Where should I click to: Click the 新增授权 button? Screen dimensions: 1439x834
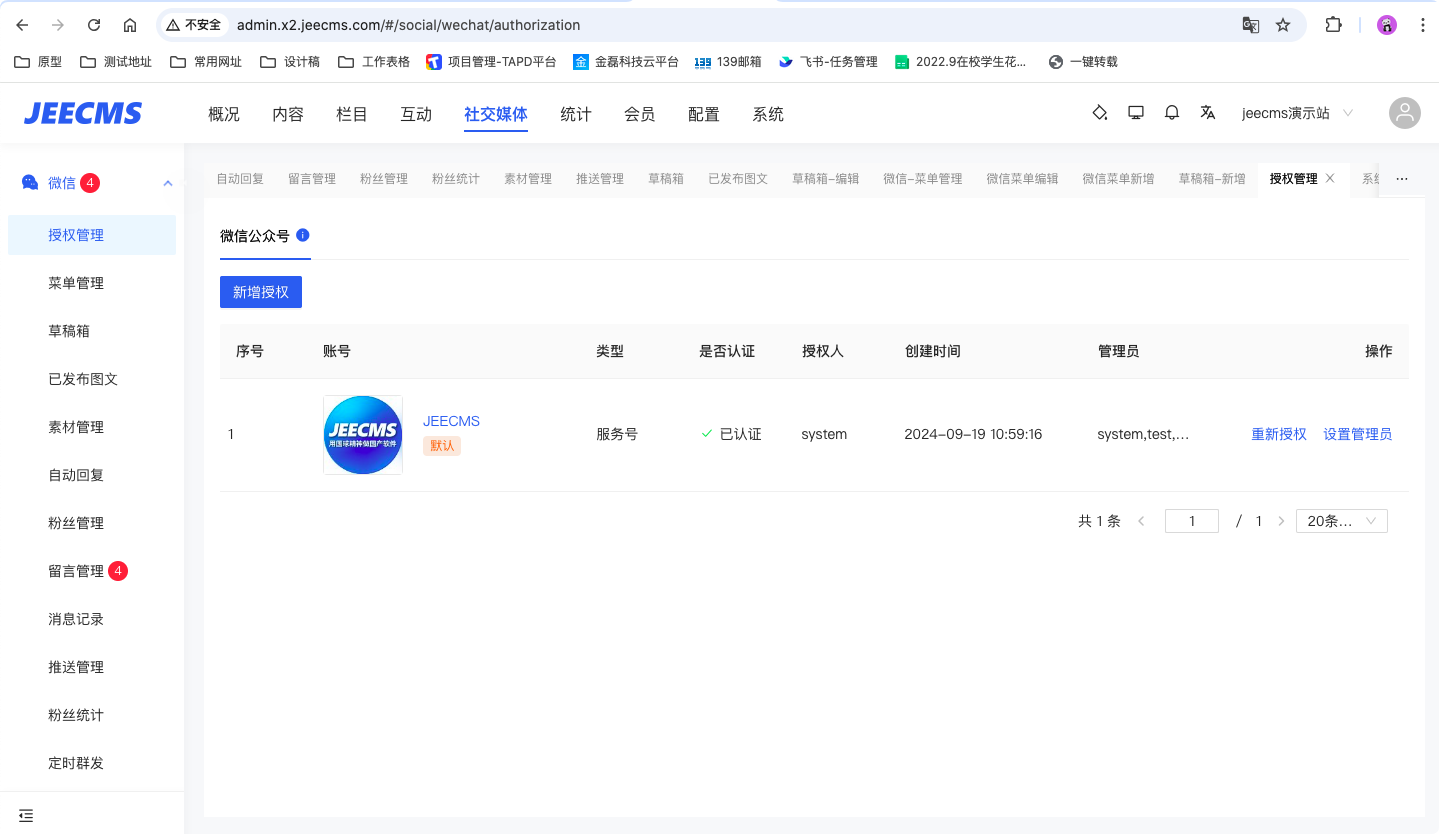(x=261, y=292)
